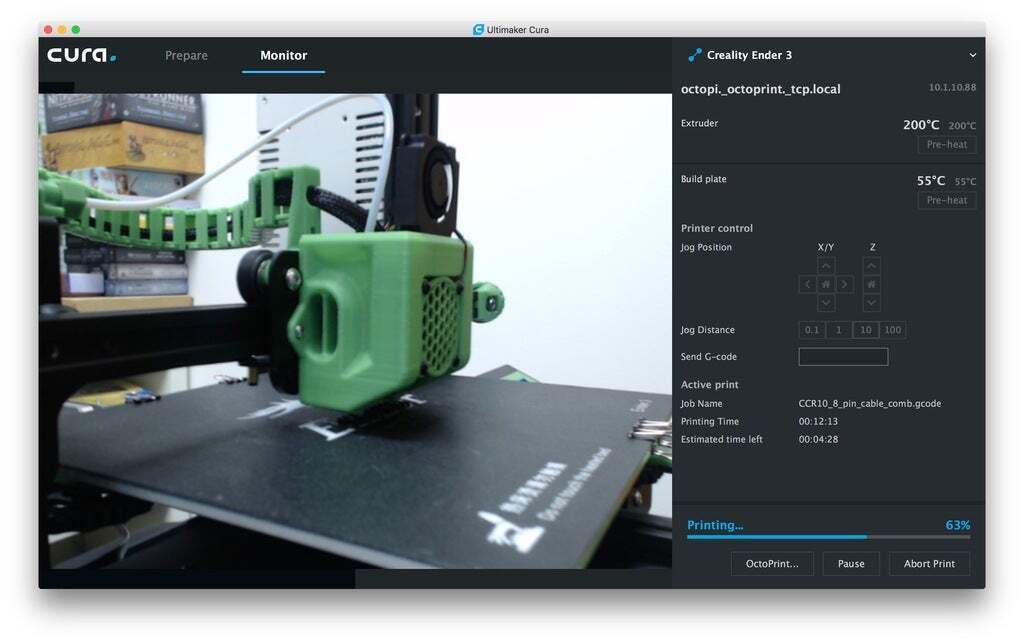
Task: Click the Creality Ender 3 printer icon
Action: [x=695, y=56]
